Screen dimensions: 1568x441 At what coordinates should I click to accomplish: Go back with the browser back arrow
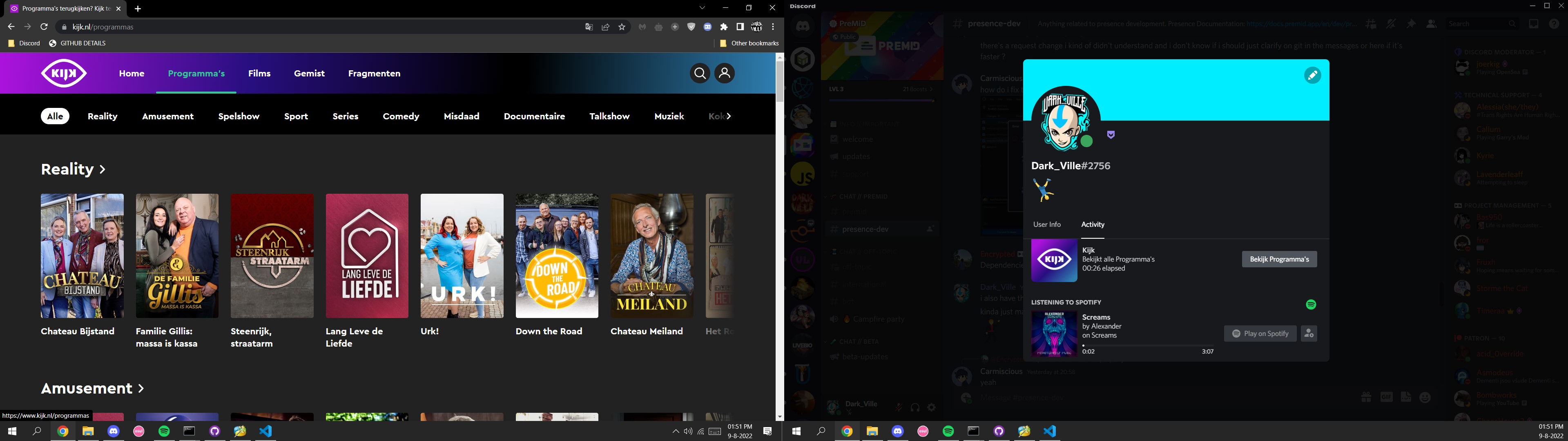point(11,27)
